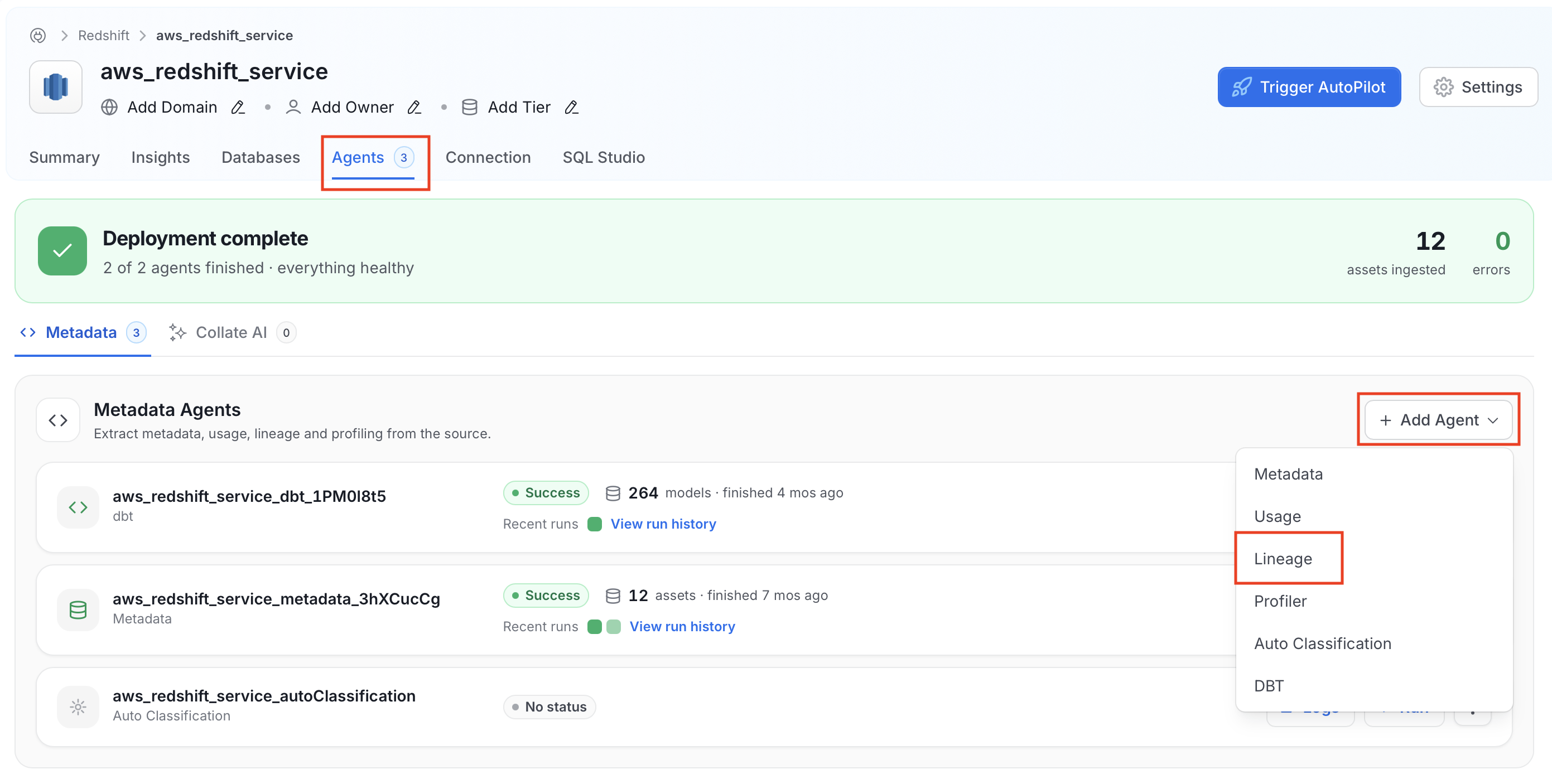Click the Add Domain globe icon
This screenshot has height=784, width=1552.
[x=109, y=107]
